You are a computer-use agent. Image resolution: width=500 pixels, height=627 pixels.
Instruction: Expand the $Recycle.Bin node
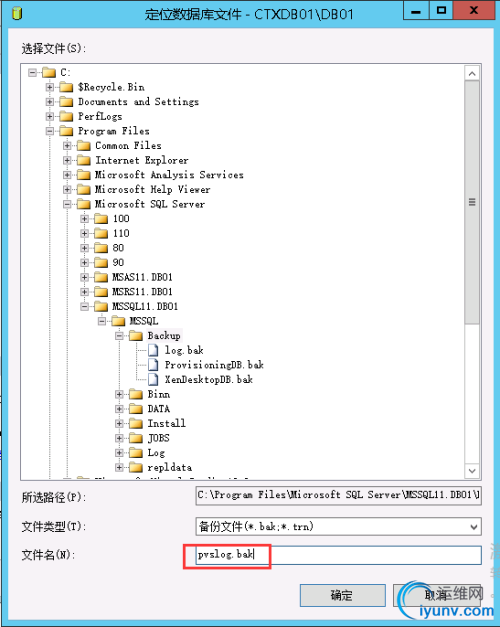[50, 87]
